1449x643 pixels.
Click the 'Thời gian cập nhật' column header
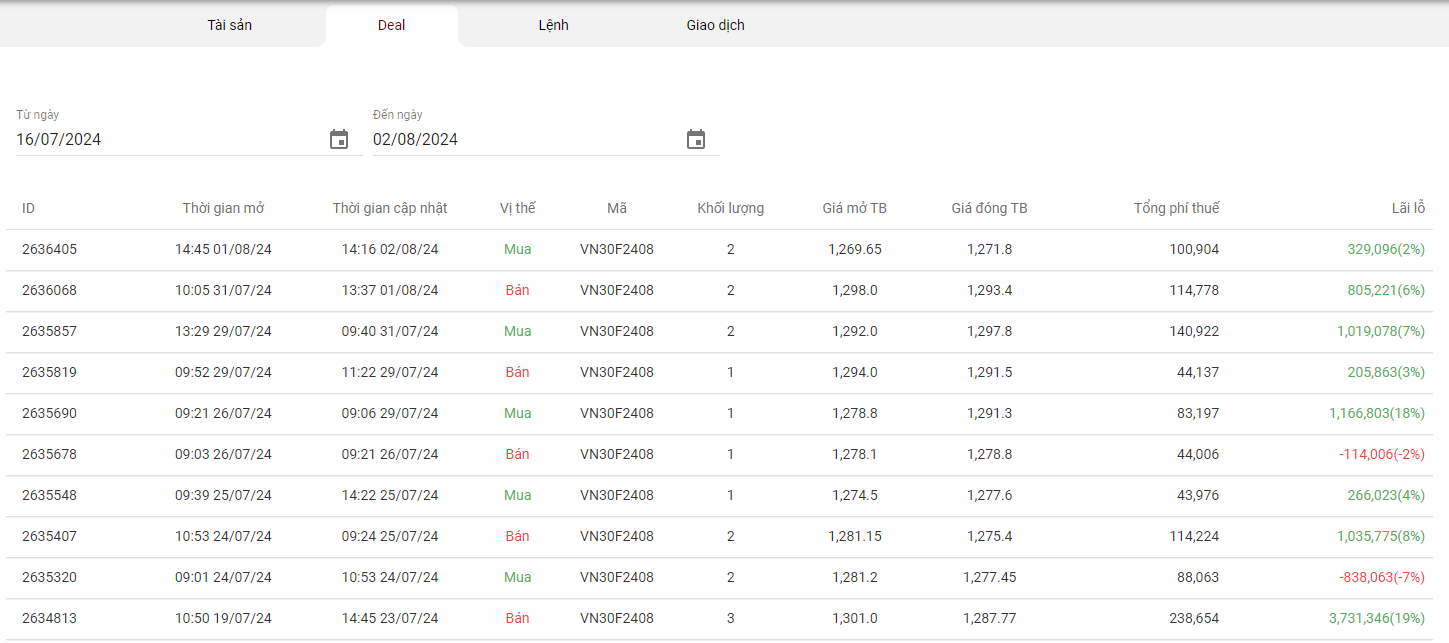(x=390, y=208)
